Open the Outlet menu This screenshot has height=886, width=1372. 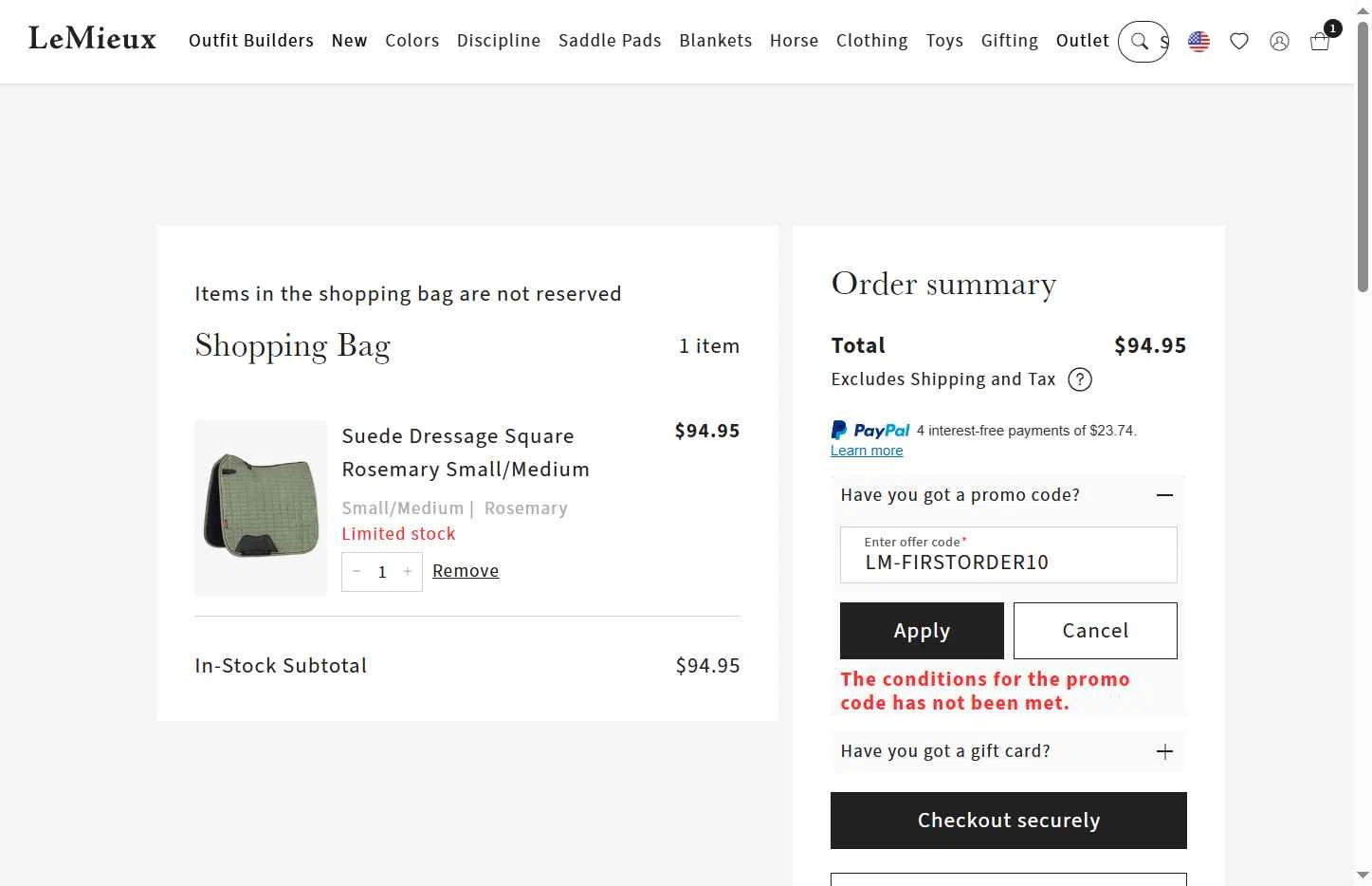pos(1083,41)
